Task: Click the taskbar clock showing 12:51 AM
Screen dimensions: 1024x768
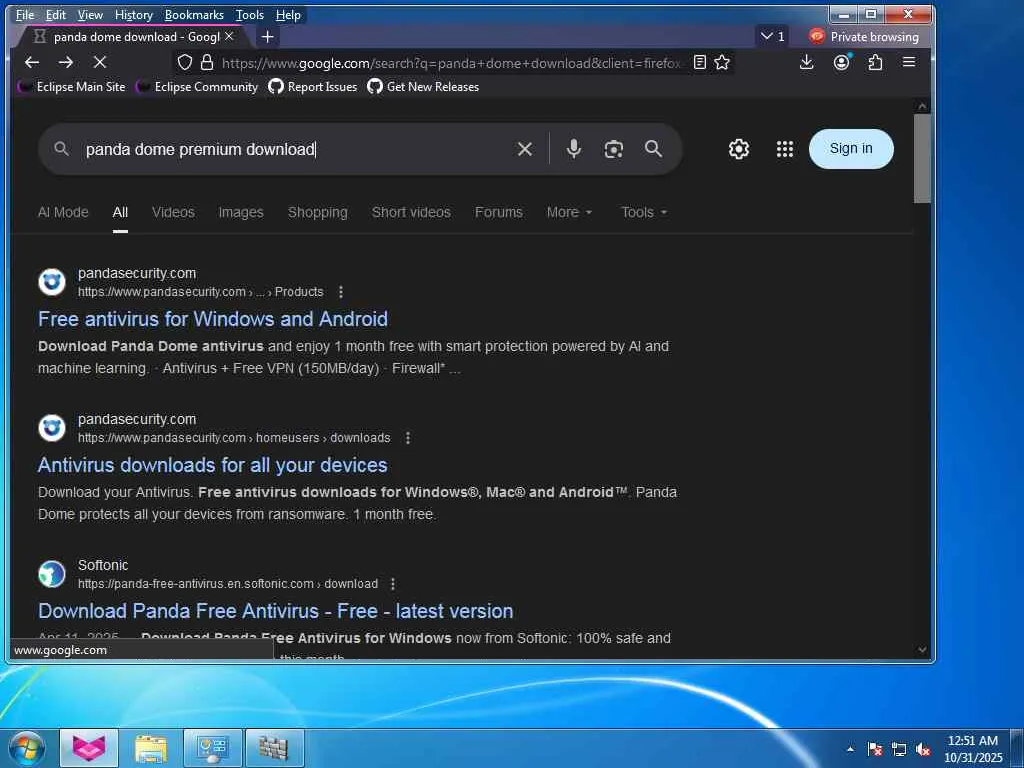Action: pos(973,748)
